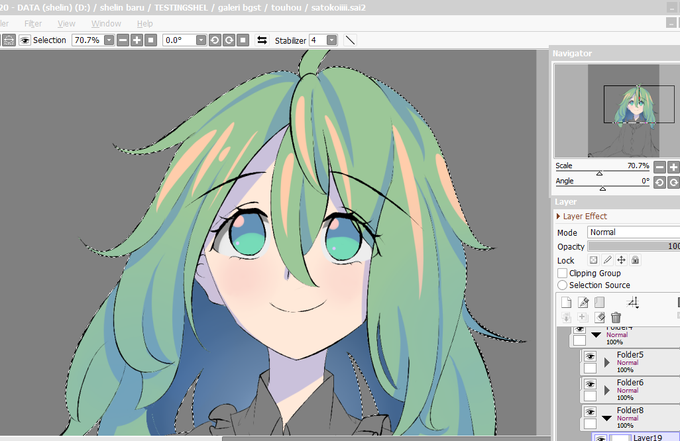680x441 pixels.
Task: Reset view rotation in the toolbar
Action: [x=243, y=40]
